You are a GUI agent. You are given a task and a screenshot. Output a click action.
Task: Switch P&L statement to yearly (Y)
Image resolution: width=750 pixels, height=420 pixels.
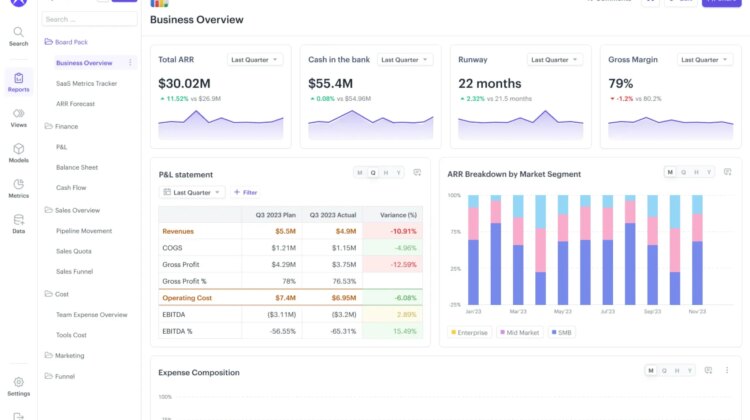pos(398,173)
